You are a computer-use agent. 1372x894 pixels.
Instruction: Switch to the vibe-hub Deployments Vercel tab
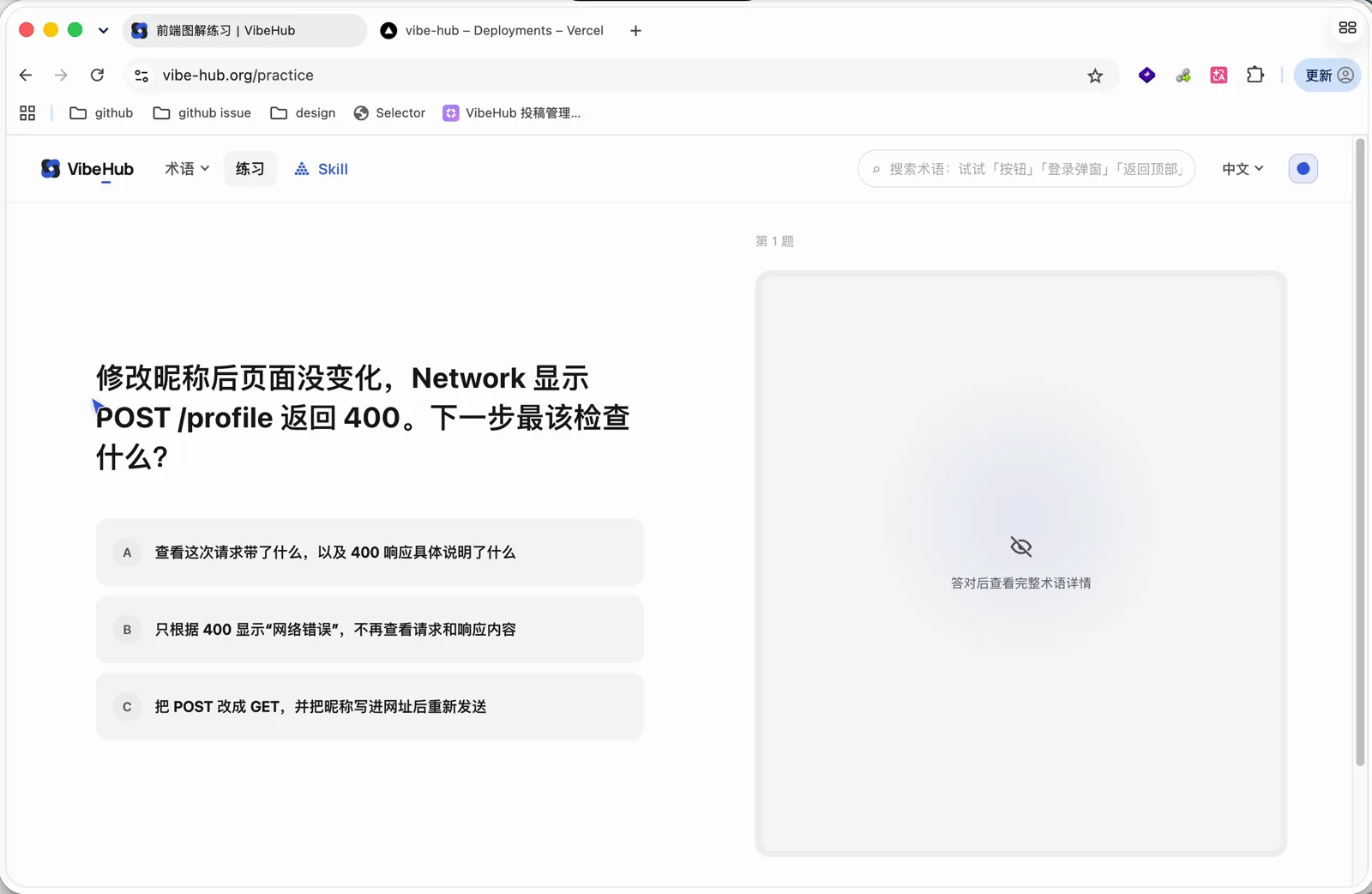pos(493,30)
